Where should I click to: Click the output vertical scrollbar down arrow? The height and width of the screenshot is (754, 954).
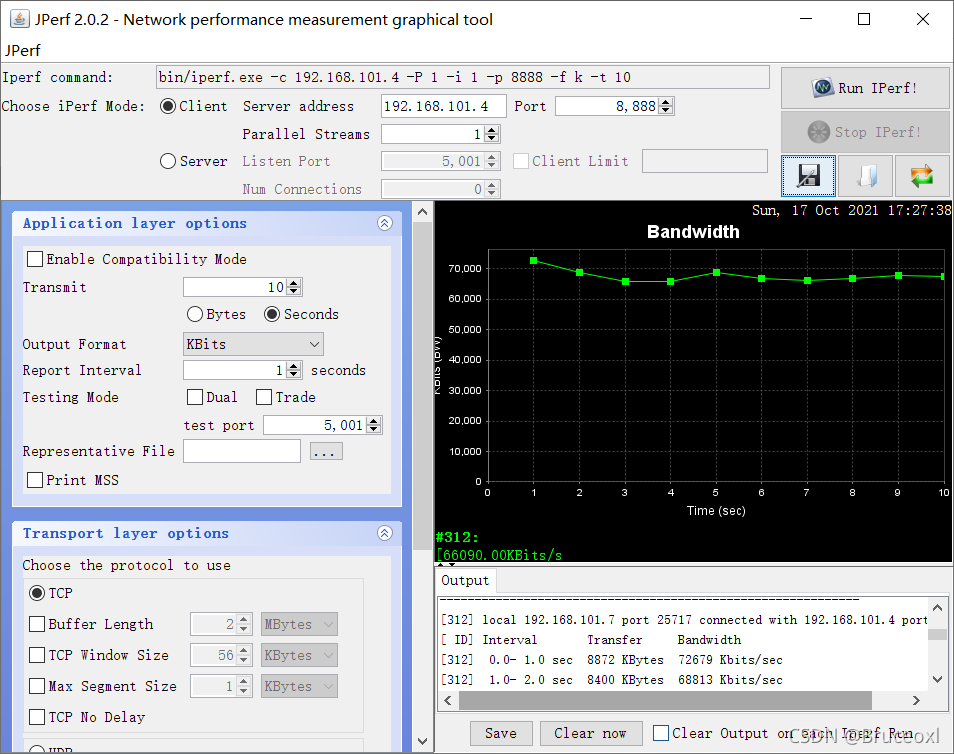coord(938,679)
